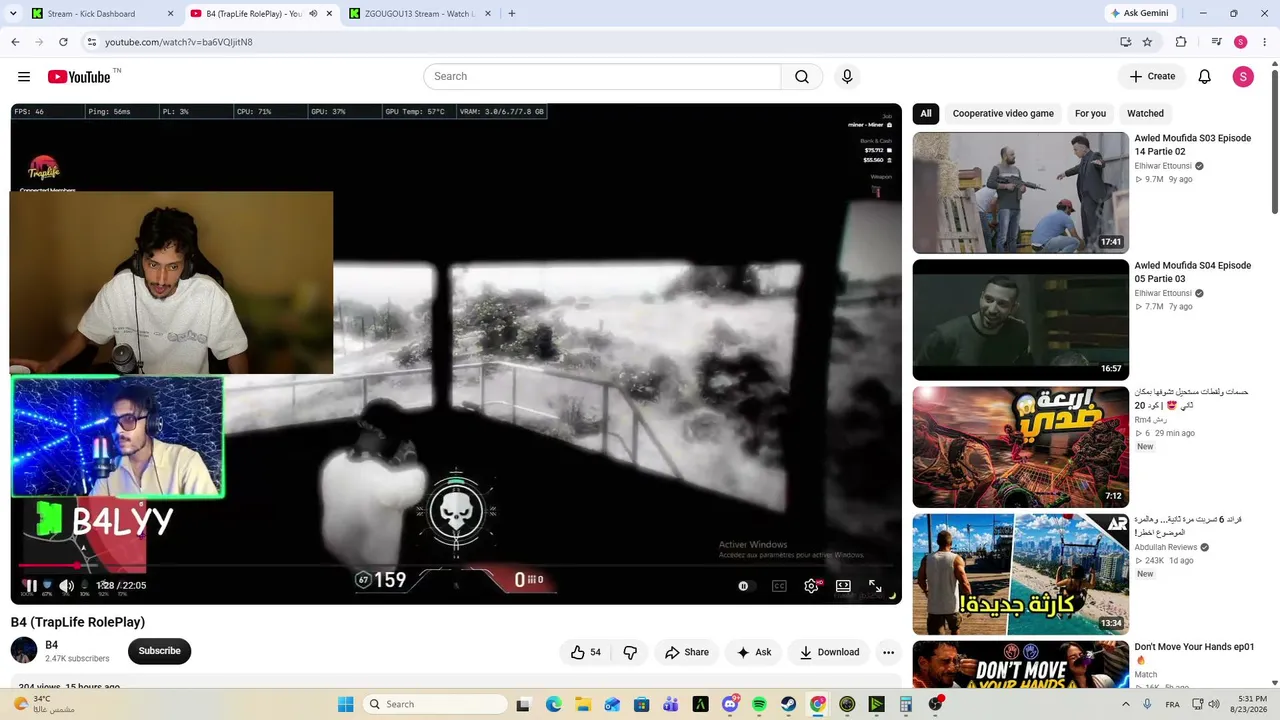Screen dimensions: 1280x720
Task: Open the 13:34 Abdullah Reviews video thumbnail
Action: pyautogui.click(x=1021, y=574)
